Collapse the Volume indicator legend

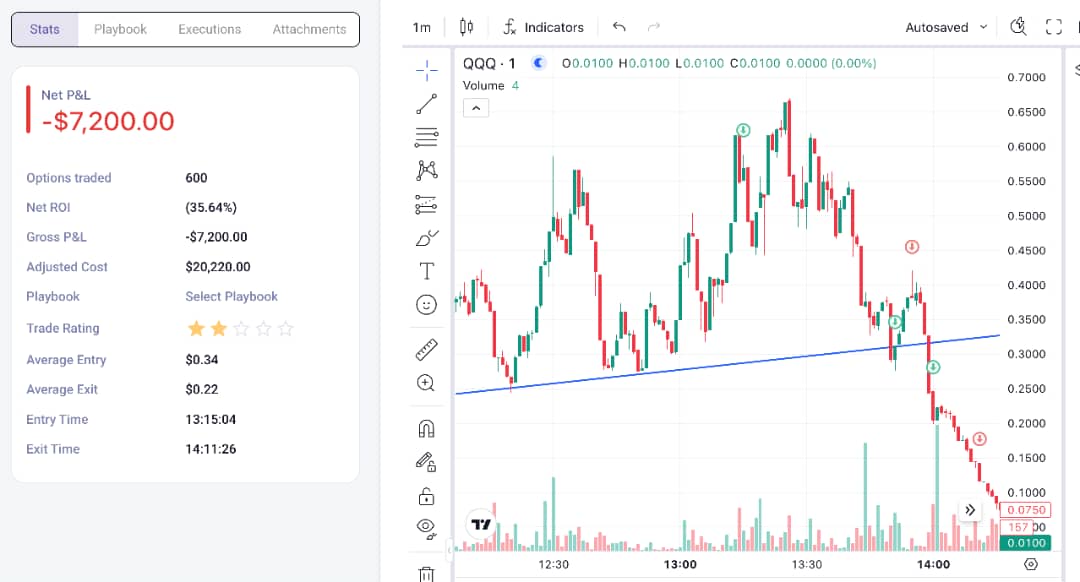[476, 107]
